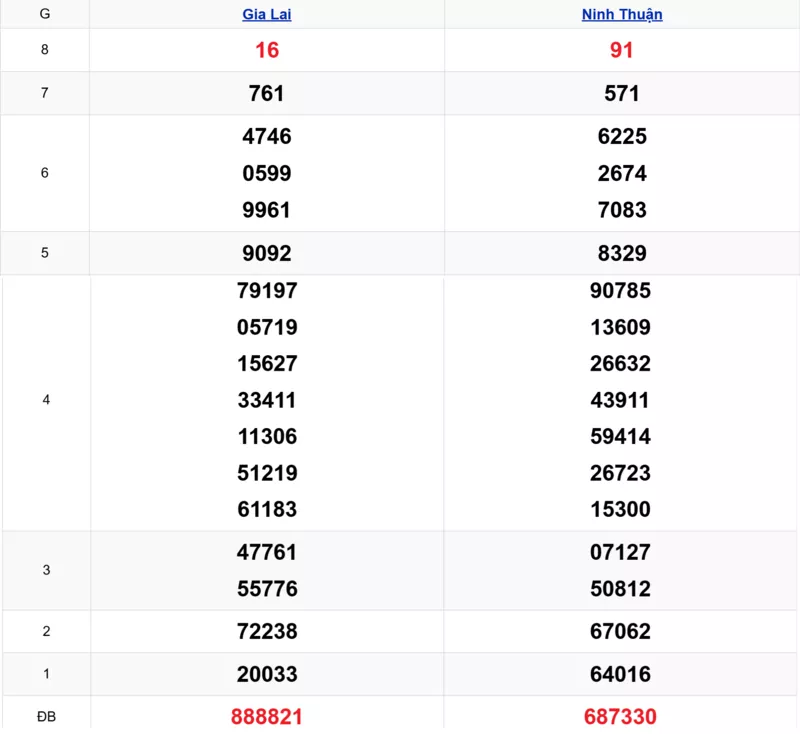Click the prize-3 number 55776
Screen dimensions: 800x734
coord(267,589)
